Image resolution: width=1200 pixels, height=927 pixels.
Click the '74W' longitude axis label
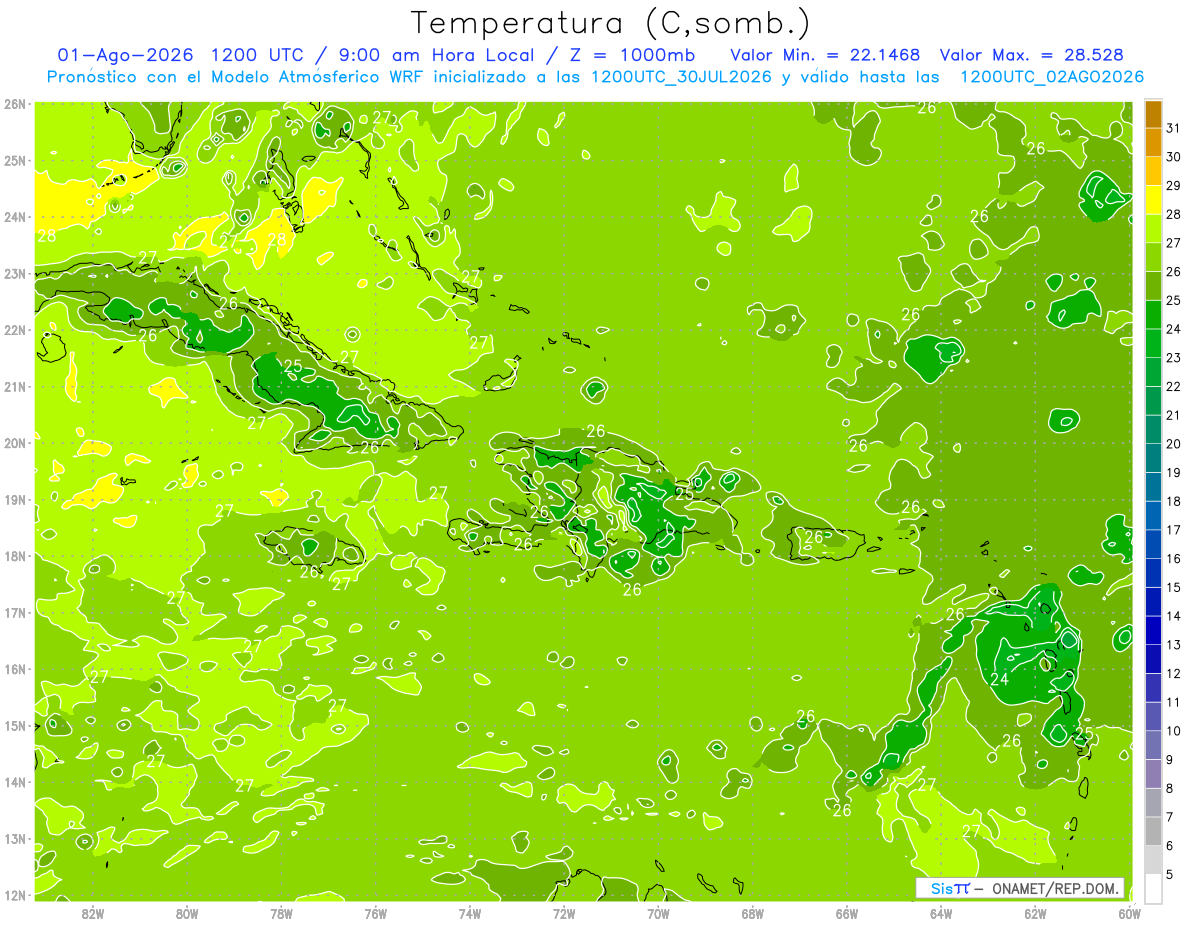[470, 913]
